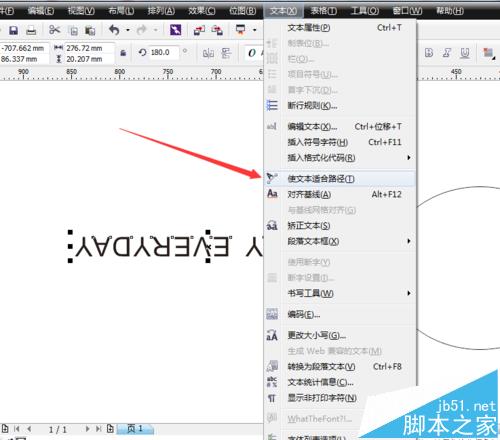Select Fit Text To Path (使文本适合路径)
This screenshot has width=500, height=440.
coord(340,179)
